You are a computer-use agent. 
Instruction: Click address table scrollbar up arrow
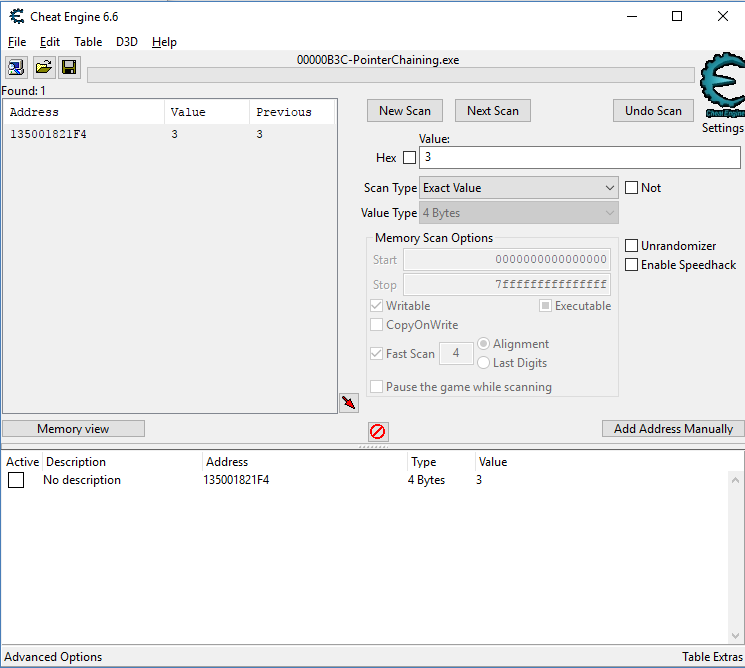[735, 480]
